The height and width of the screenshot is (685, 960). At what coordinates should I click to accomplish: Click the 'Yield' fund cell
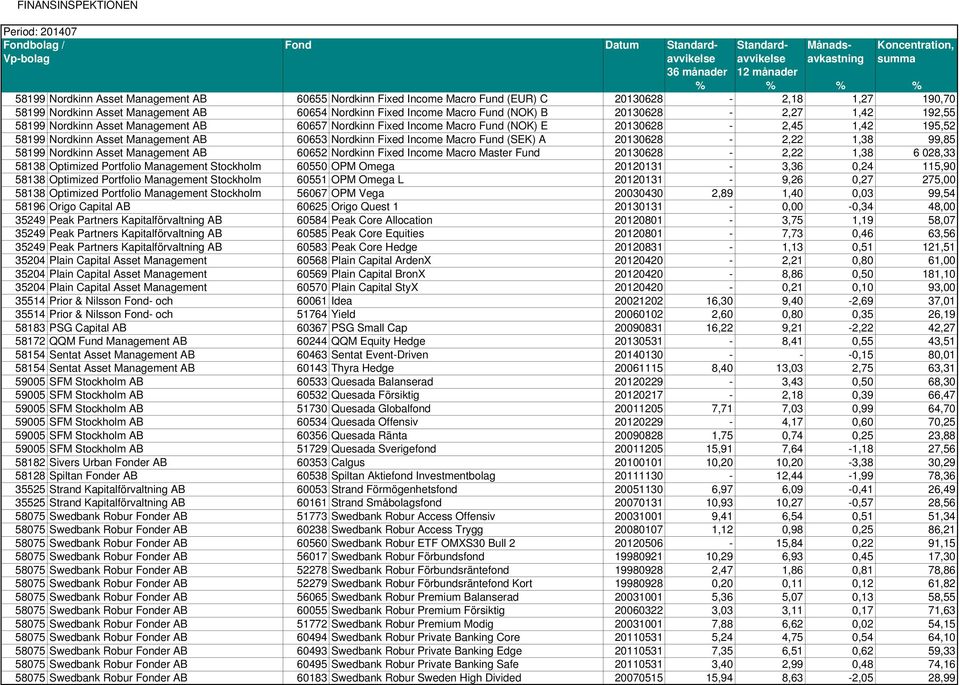point(343,315)
